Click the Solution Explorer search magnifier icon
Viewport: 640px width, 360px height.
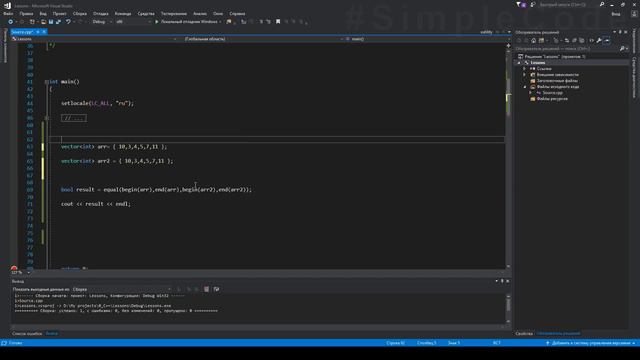click(622, 49)
